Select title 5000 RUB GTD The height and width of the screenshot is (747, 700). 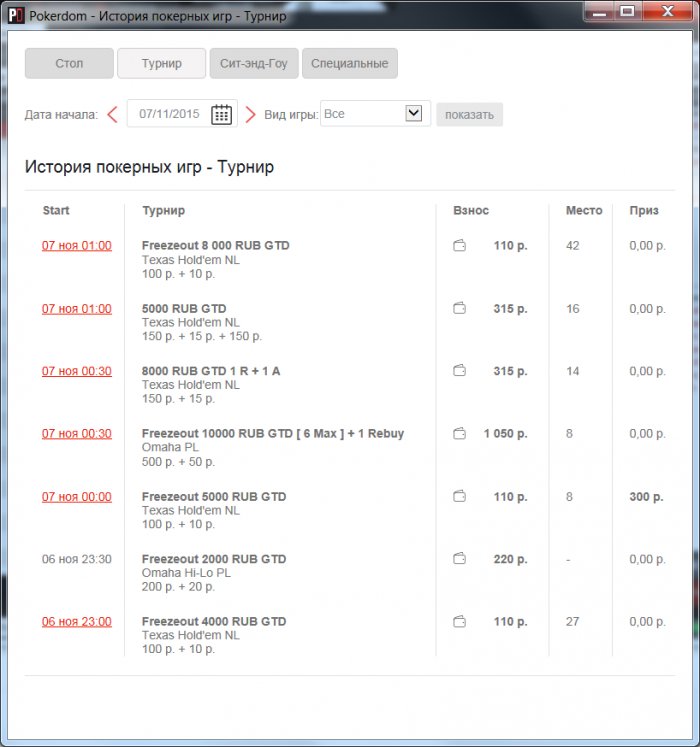184,308
